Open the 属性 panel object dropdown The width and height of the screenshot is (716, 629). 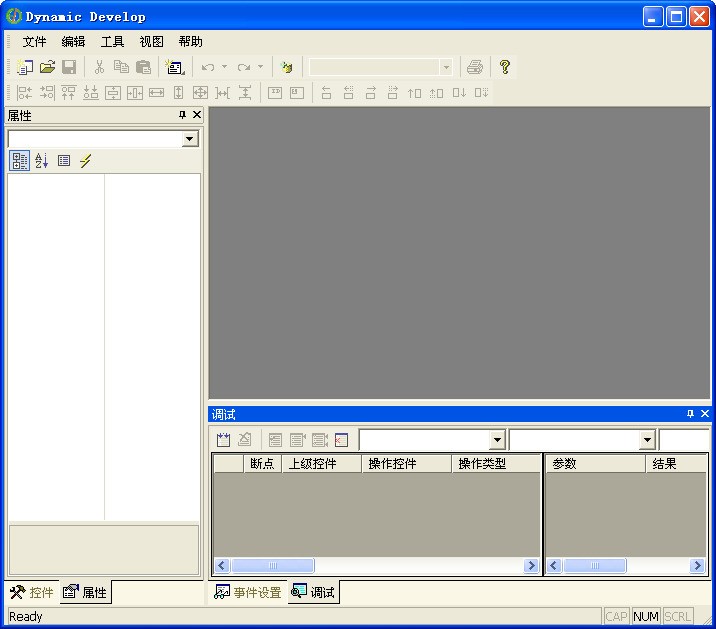[x=190, y=140]
